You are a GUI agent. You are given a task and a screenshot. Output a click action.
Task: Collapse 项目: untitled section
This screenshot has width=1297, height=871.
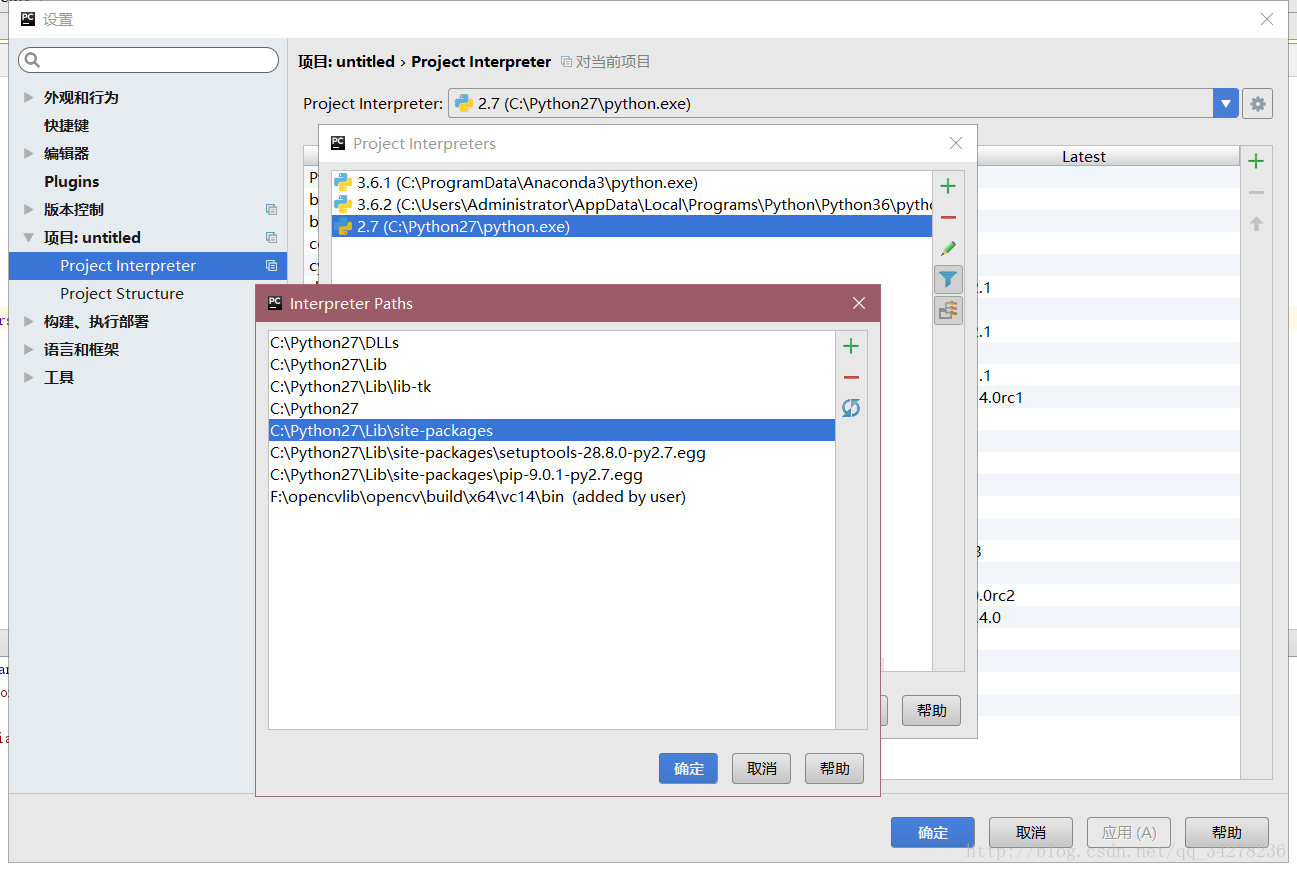point(28,237)
